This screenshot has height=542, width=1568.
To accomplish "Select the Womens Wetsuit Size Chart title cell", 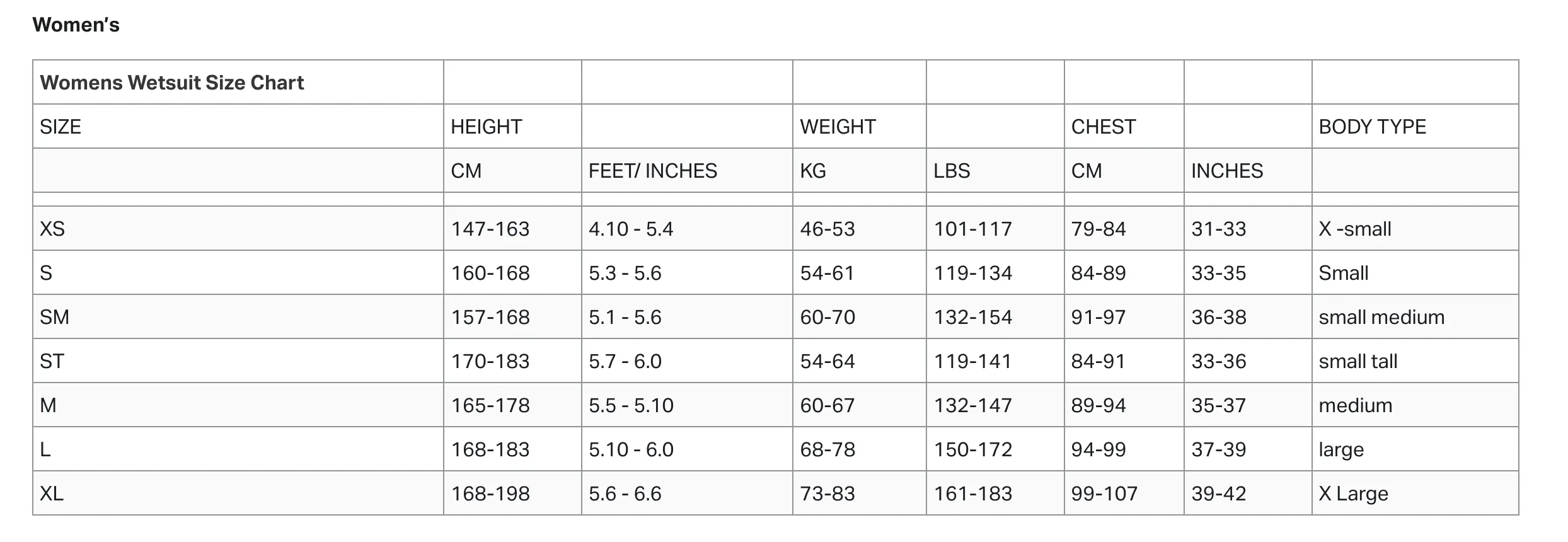I will [238, 82].
